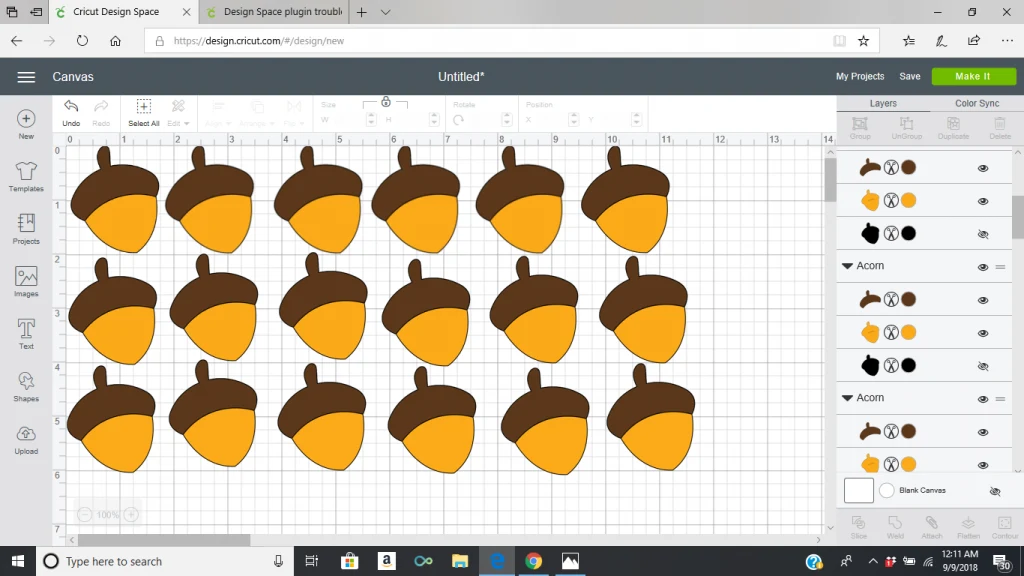The height and width of the screenshot is (576, 1024).
Task: Collapse the second Acorn layer group
Action: (x=847, y=398)
